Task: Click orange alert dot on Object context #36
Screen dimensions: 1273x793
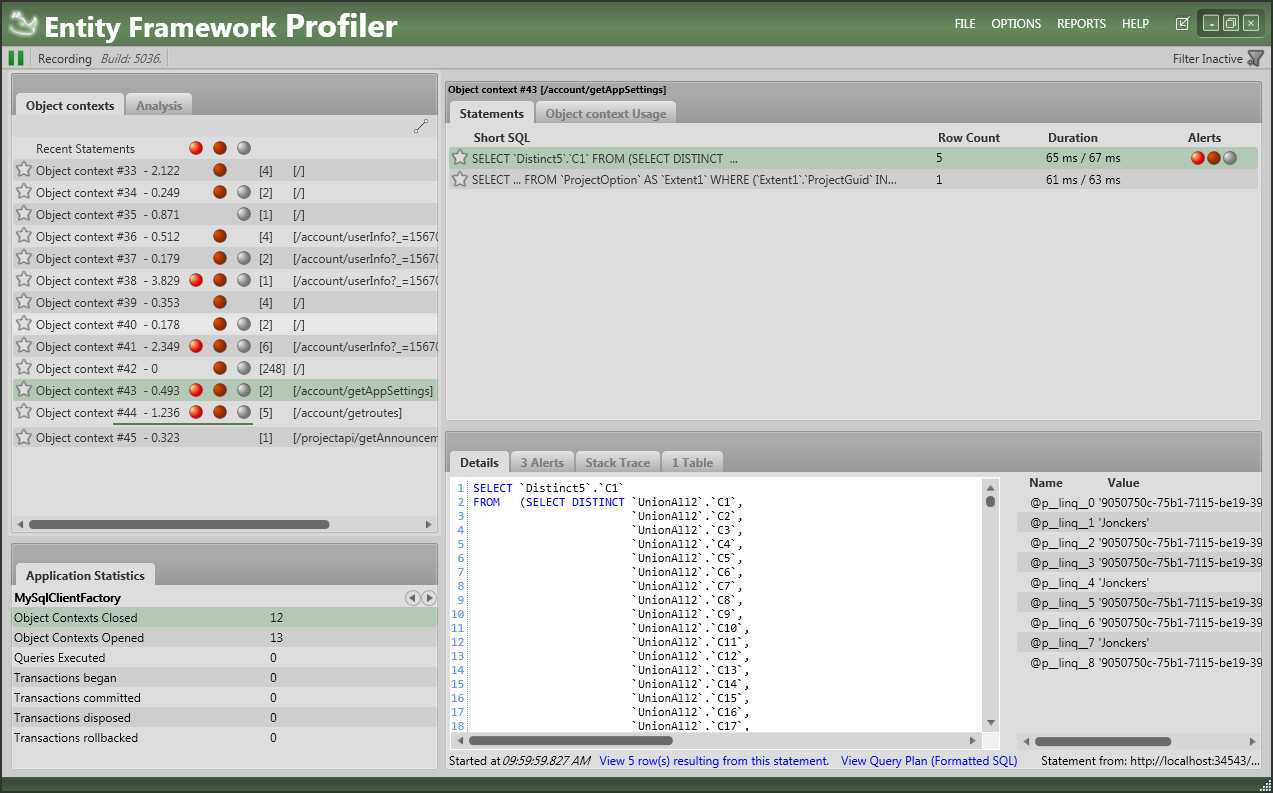Action: pyautogui.click(x=220, y=236)
